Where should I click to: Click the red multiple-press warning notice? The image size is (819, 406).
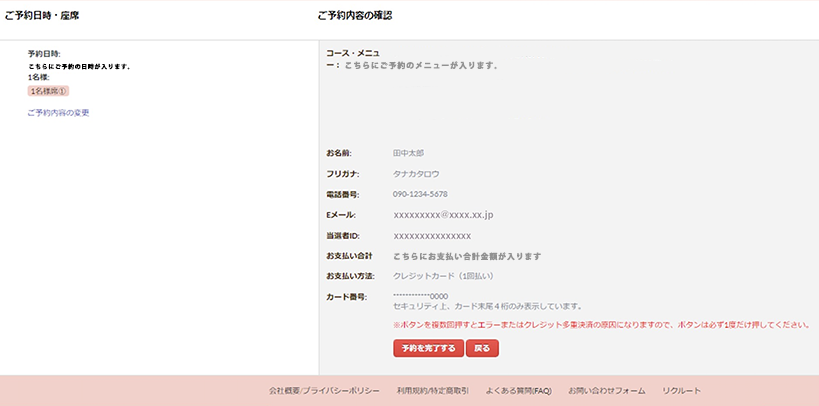(600, 325)
